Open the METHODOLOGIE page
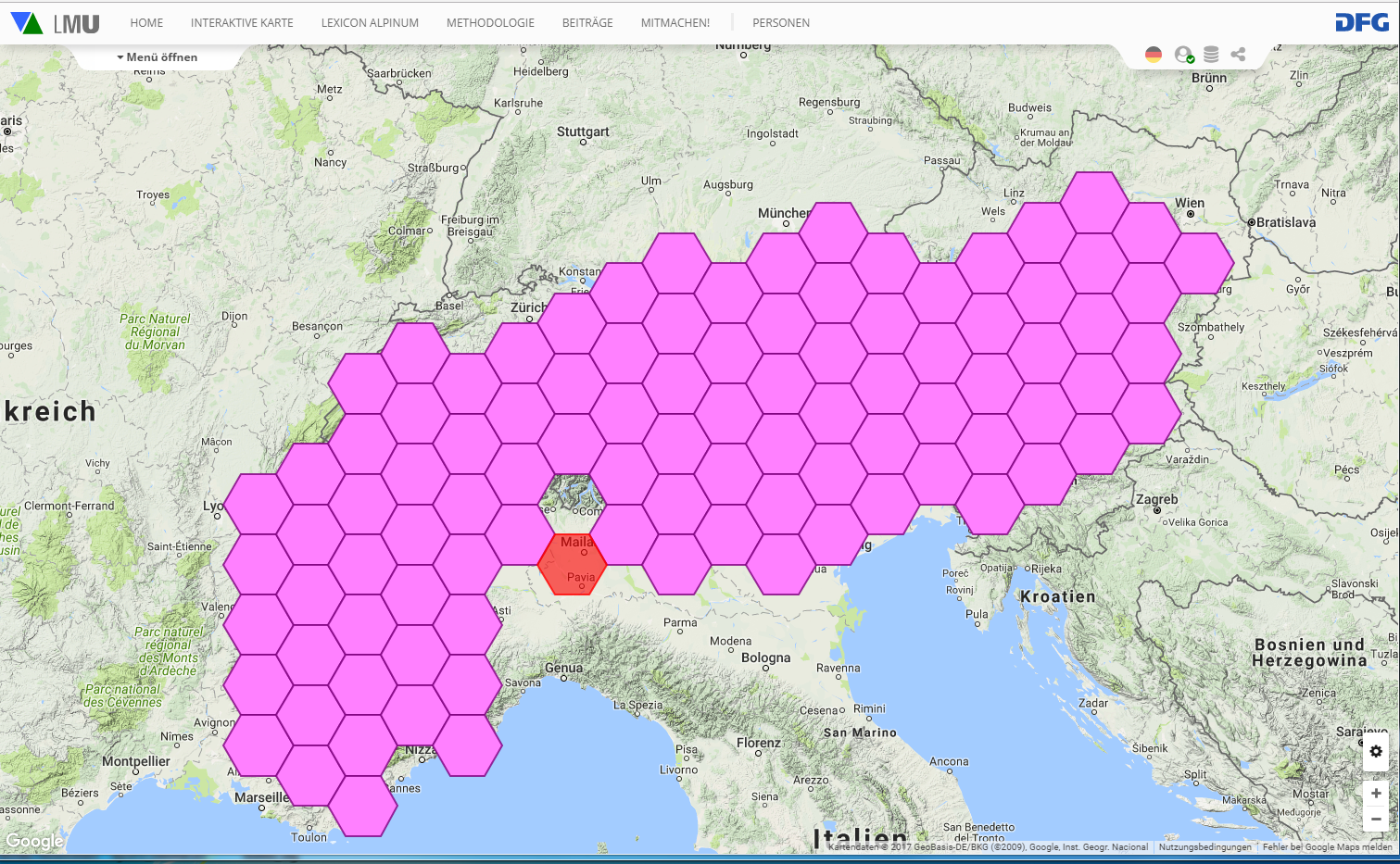This screenshot has height=864, width=1400. pos(490,23)
